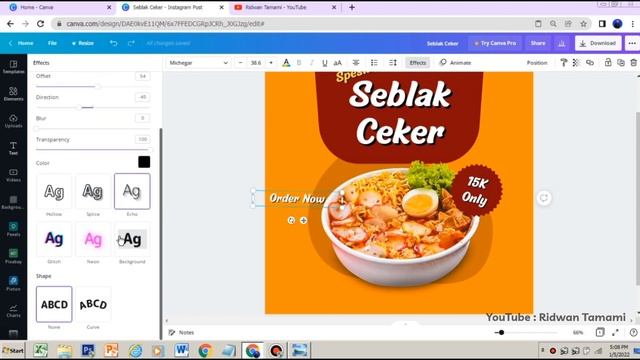
Task: Select the Curve shape option
Action: pos(93,304)
